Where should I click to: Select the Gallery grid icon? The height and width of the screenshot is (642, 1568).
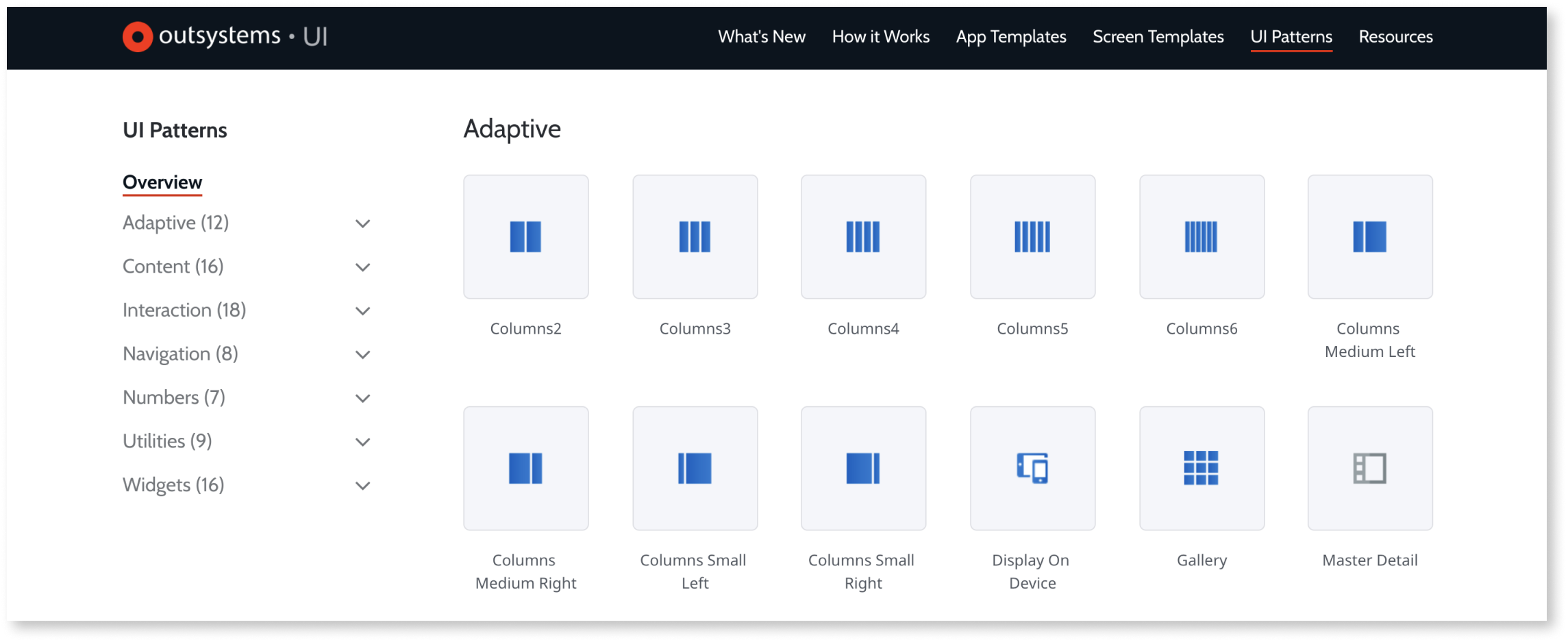1202,468
